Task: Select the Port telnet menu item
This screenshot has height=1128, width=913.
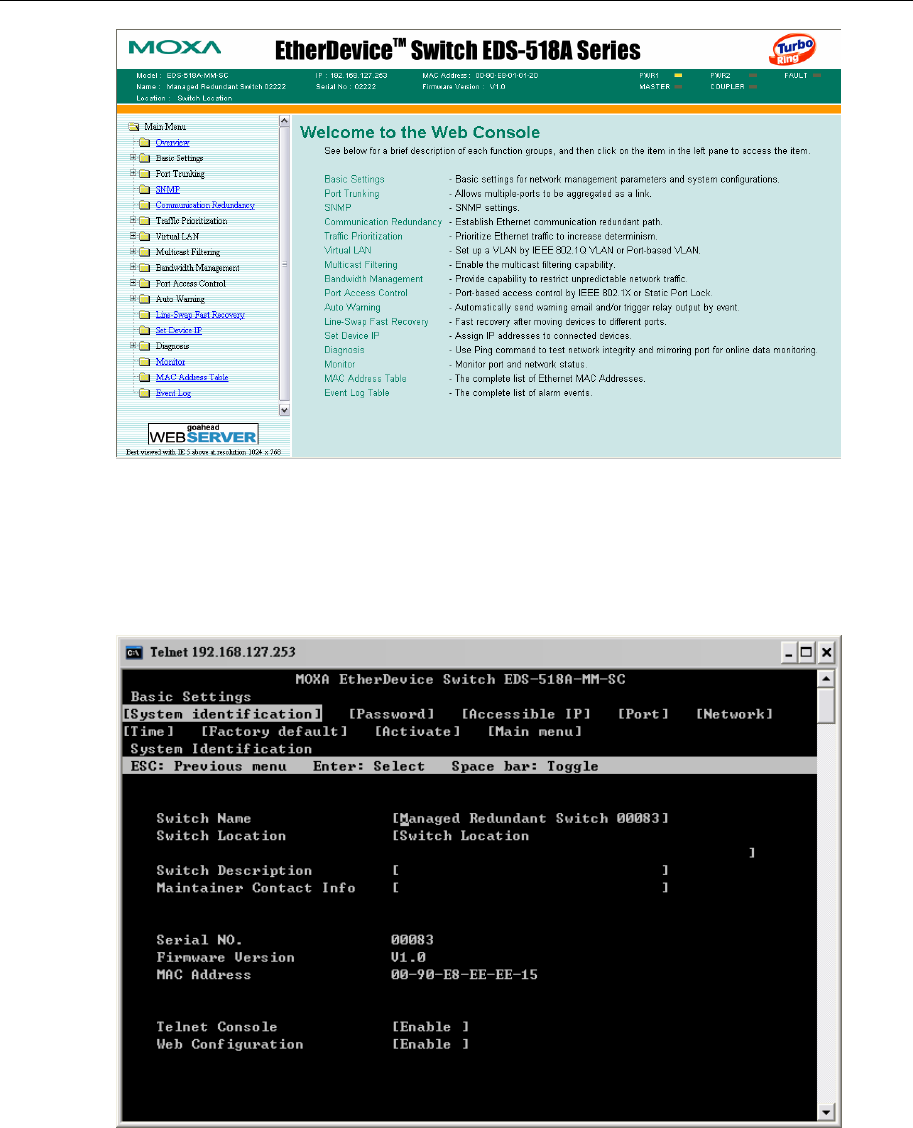Action: [643, 714]
